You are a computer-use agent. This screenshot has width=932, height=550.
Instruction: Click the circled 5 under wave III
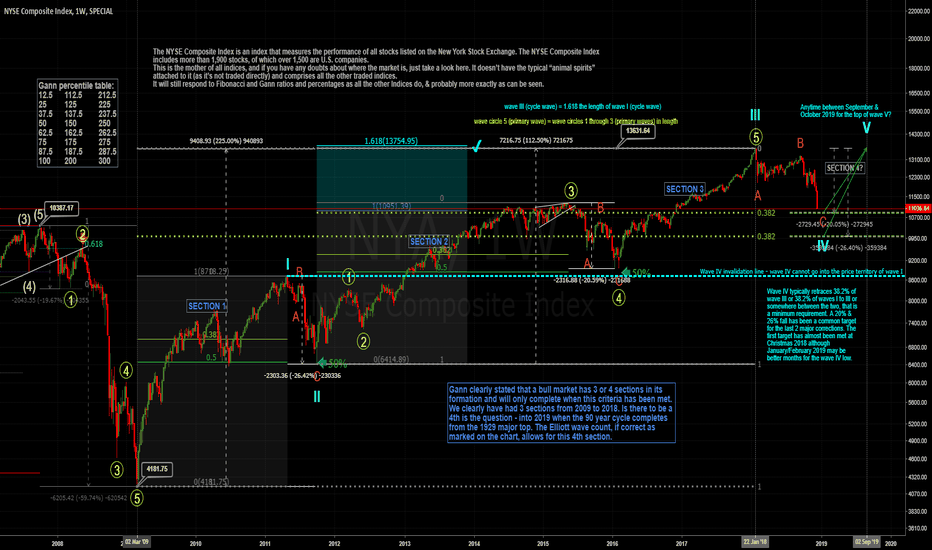coord(755,137)
